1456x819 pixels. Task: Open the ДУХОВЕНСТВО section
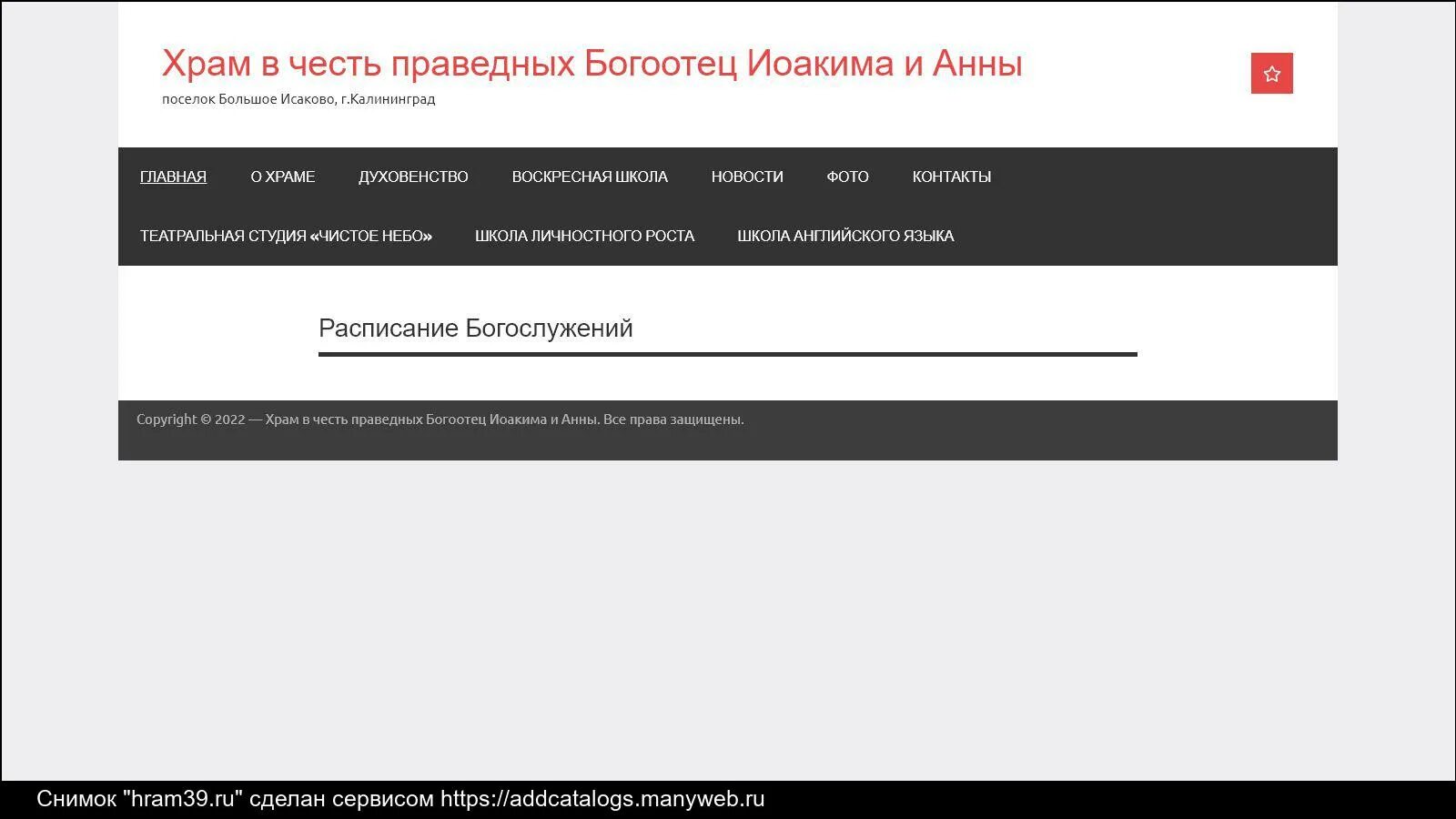[x=413, y=177]
